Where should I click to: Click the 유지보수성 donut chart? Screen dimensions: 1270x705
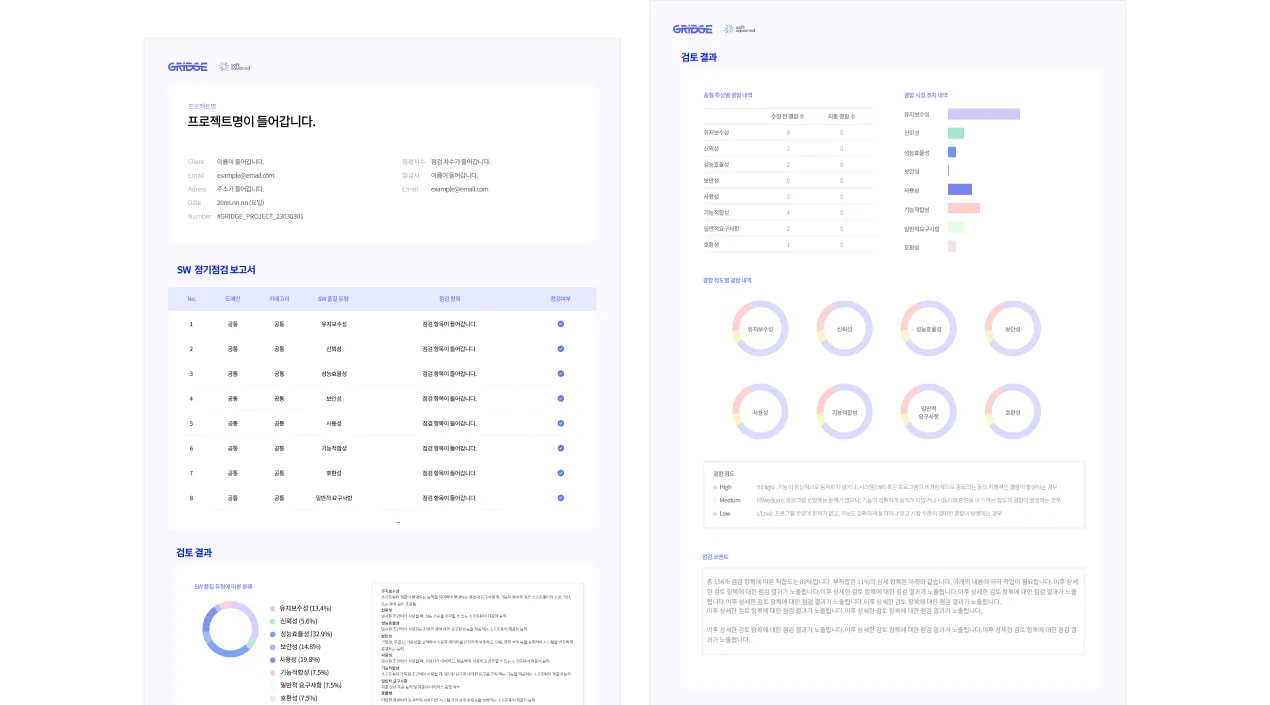761,328
